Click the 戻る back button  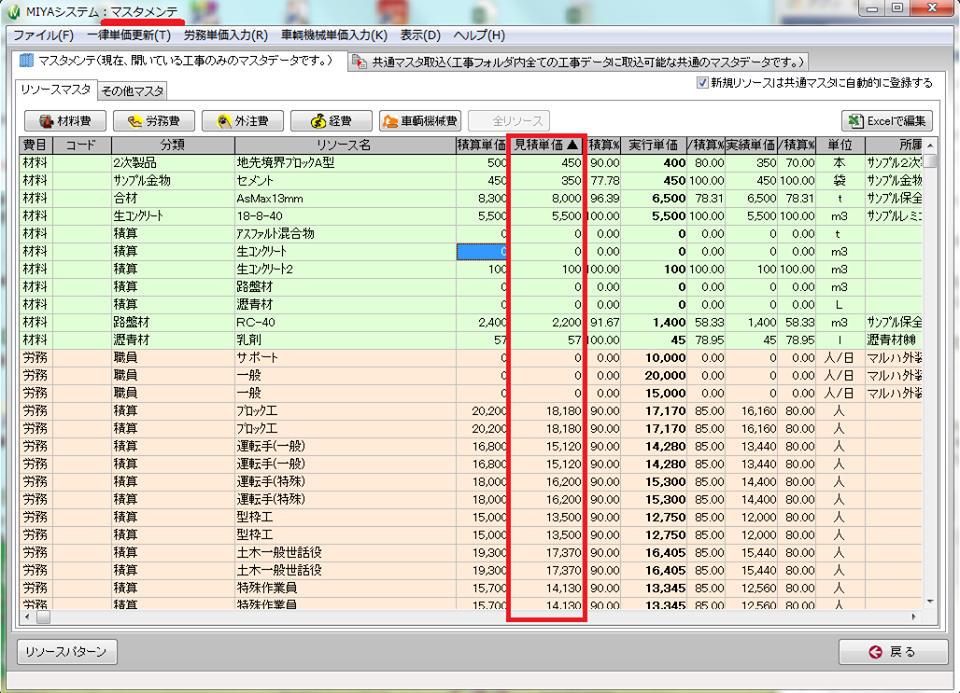click(x=893, y=652)
